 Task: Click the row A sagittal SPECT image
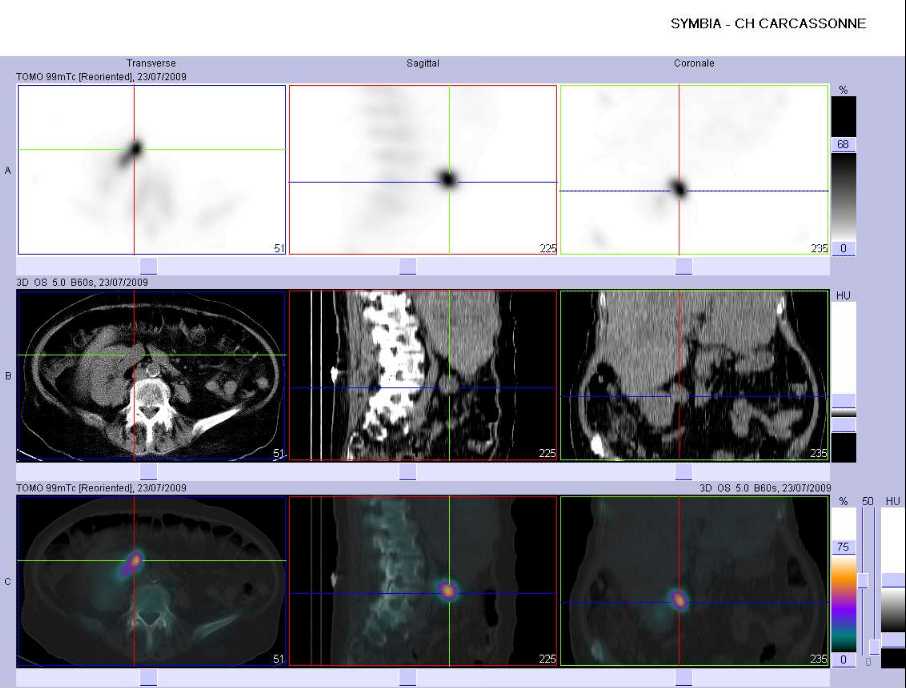pyautogui.click(x=423, y=170)
